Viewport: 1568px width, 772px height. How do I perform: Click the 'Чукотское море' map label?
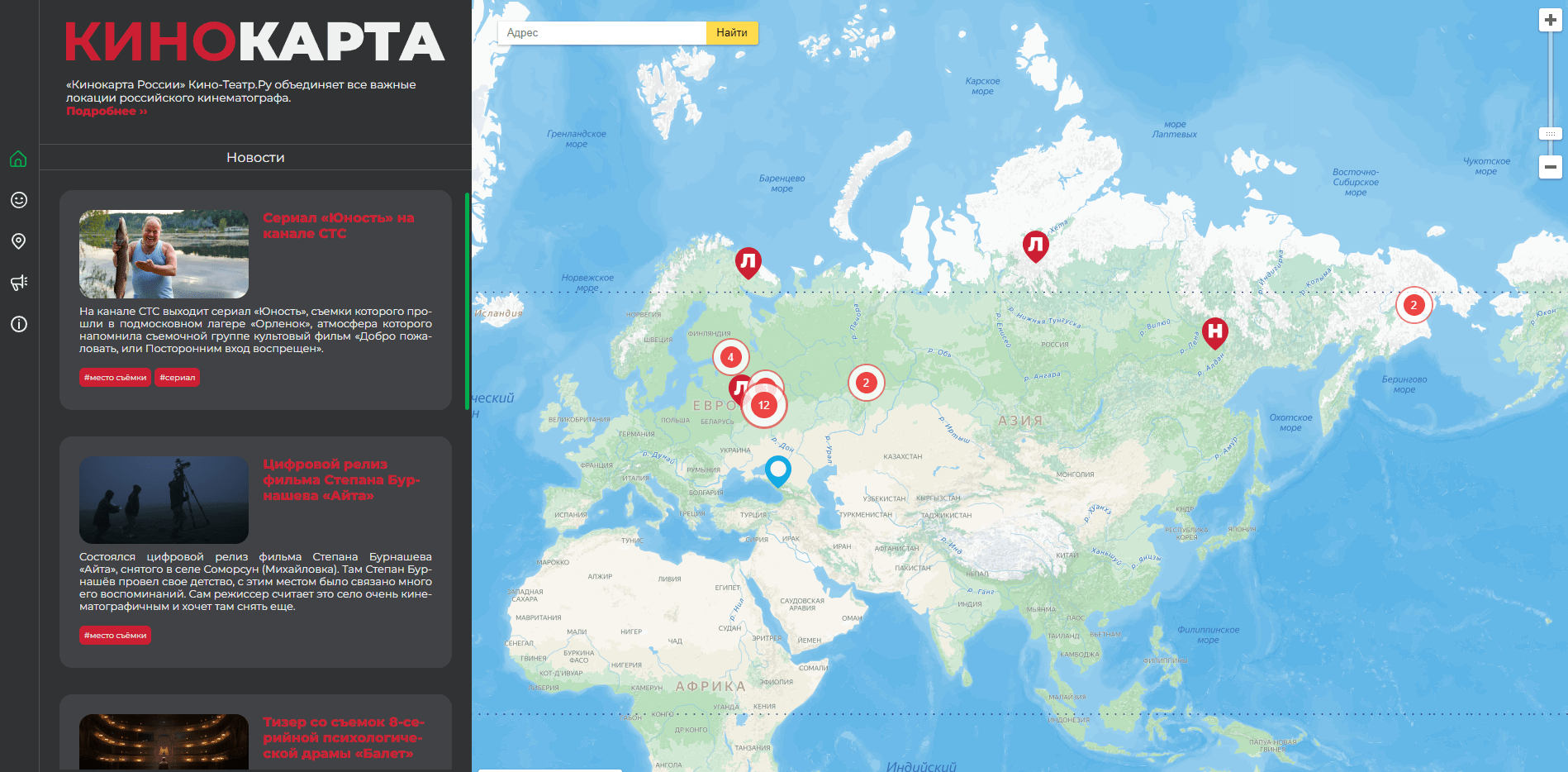[x=1486, y=166]
